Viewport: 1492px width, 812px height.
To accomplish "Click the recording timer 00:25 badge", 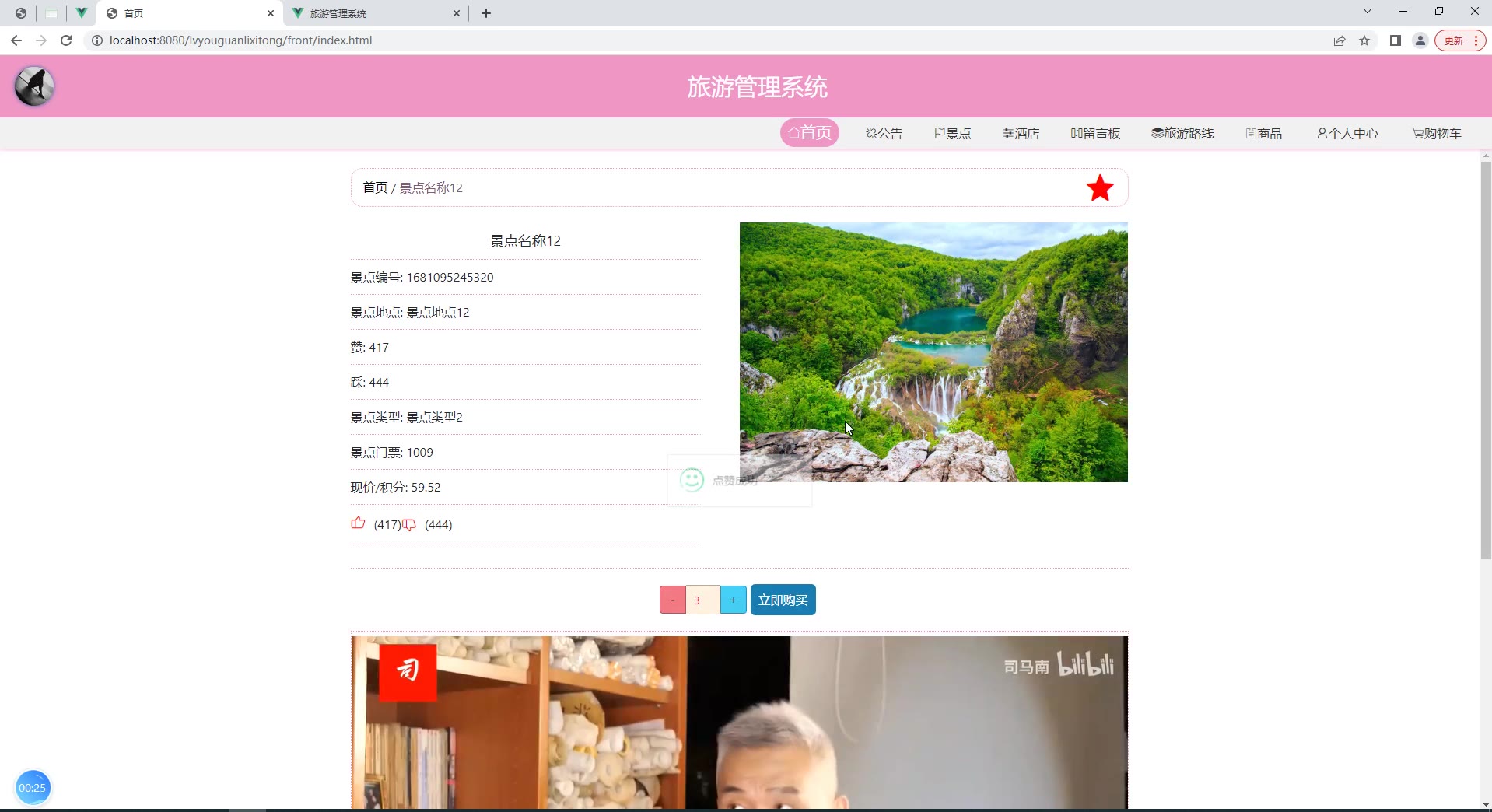I will click(x=32, y=788).
